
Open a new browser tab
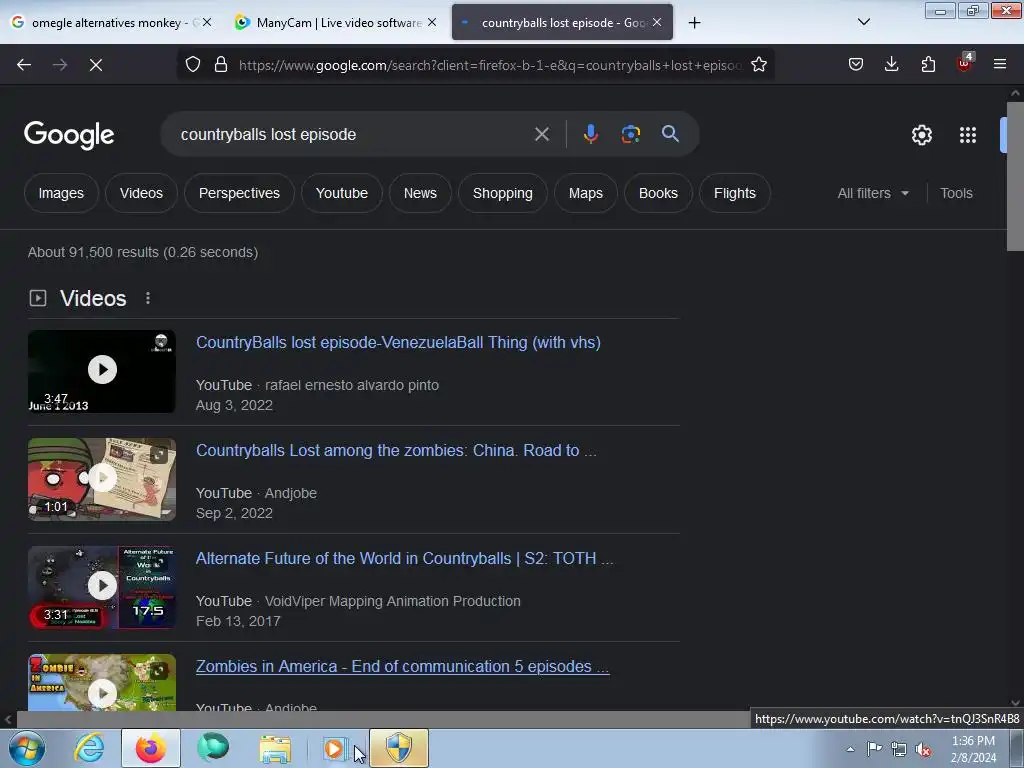(694, 23)
